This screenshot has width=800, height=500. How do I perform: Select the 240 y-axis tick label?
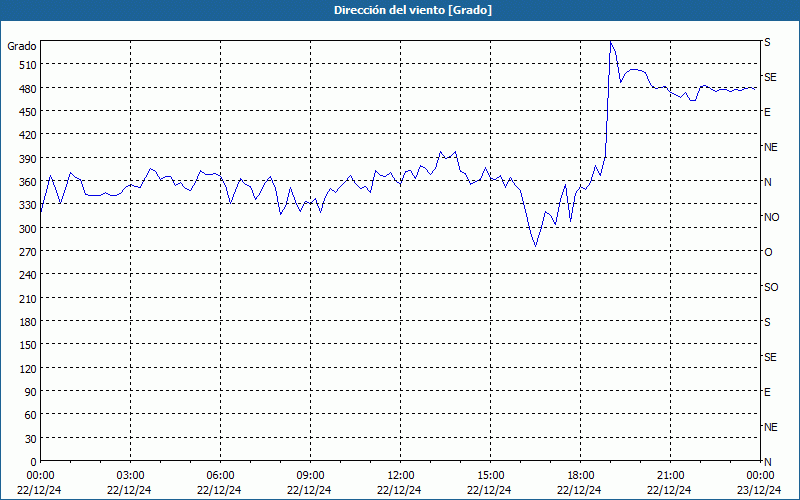click(x=27, y=276)
